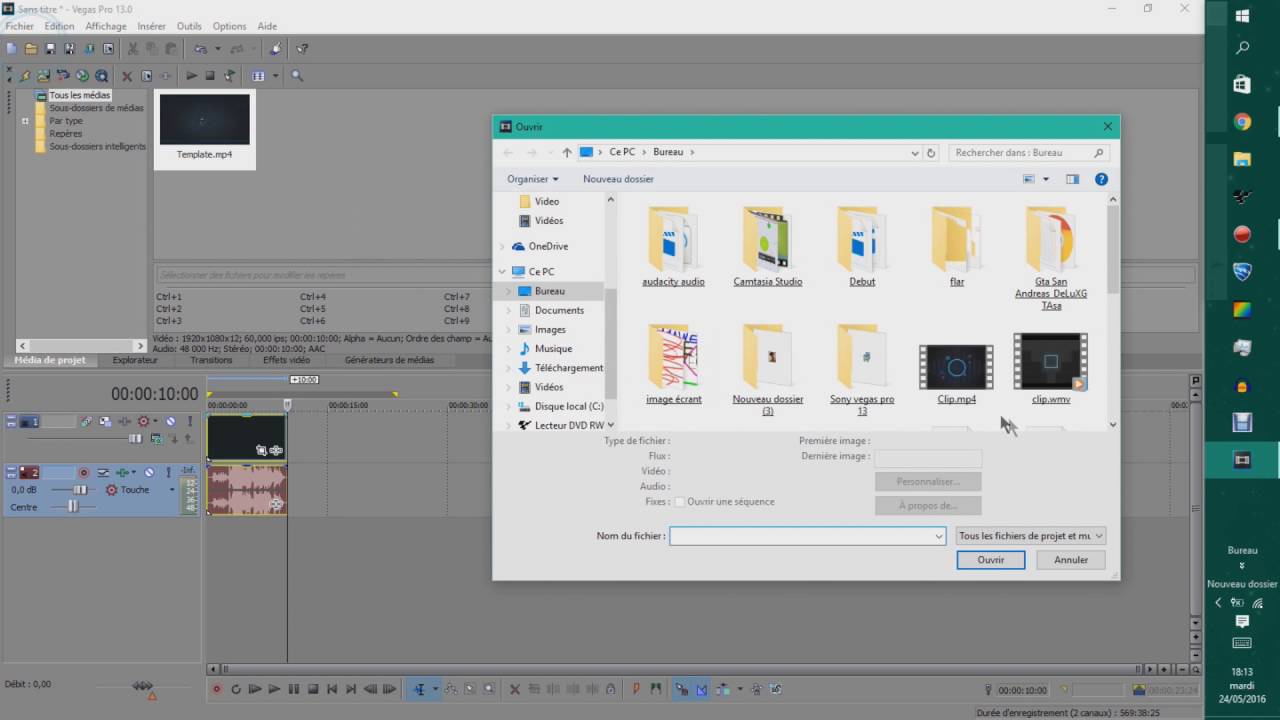
Task: Click the video track 1 FX icon
Action: click(x=126, y=421)
